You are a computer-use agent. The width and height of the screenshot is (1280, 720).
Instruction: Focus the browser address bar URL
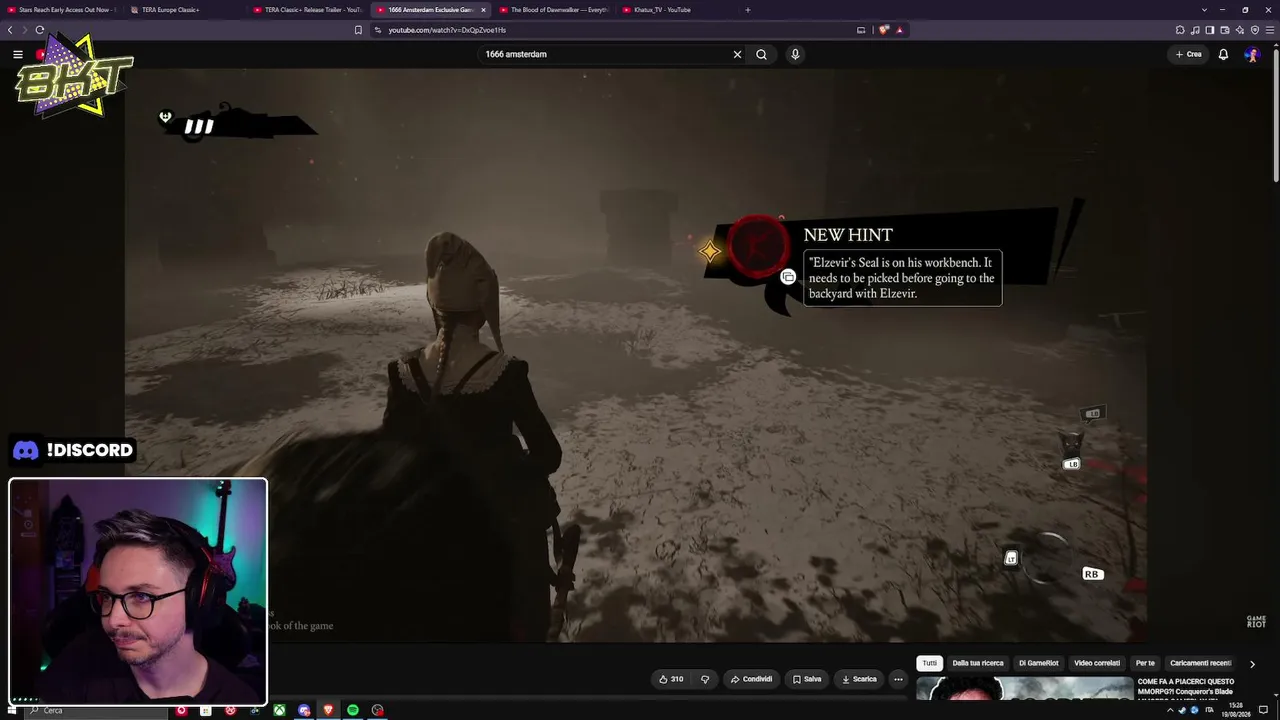pyautogui.click(x=447, y=30)
